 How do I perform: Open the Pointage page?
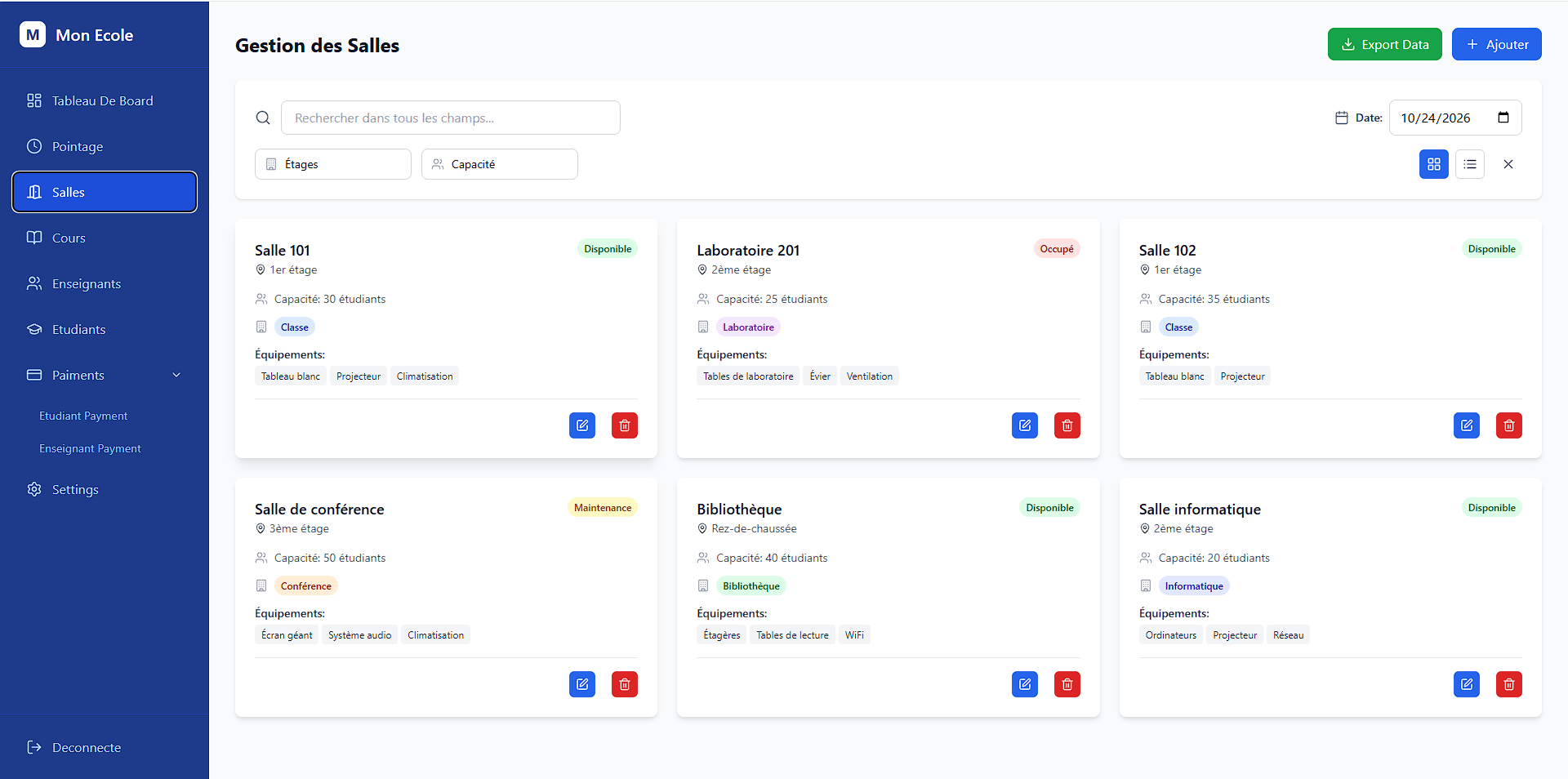click(x=105, y=147)
